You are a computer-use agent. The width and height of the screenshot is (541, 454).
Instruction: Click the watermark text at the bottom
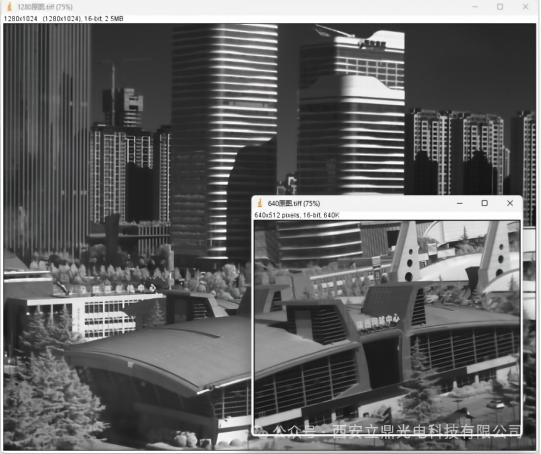coord(397,431)
